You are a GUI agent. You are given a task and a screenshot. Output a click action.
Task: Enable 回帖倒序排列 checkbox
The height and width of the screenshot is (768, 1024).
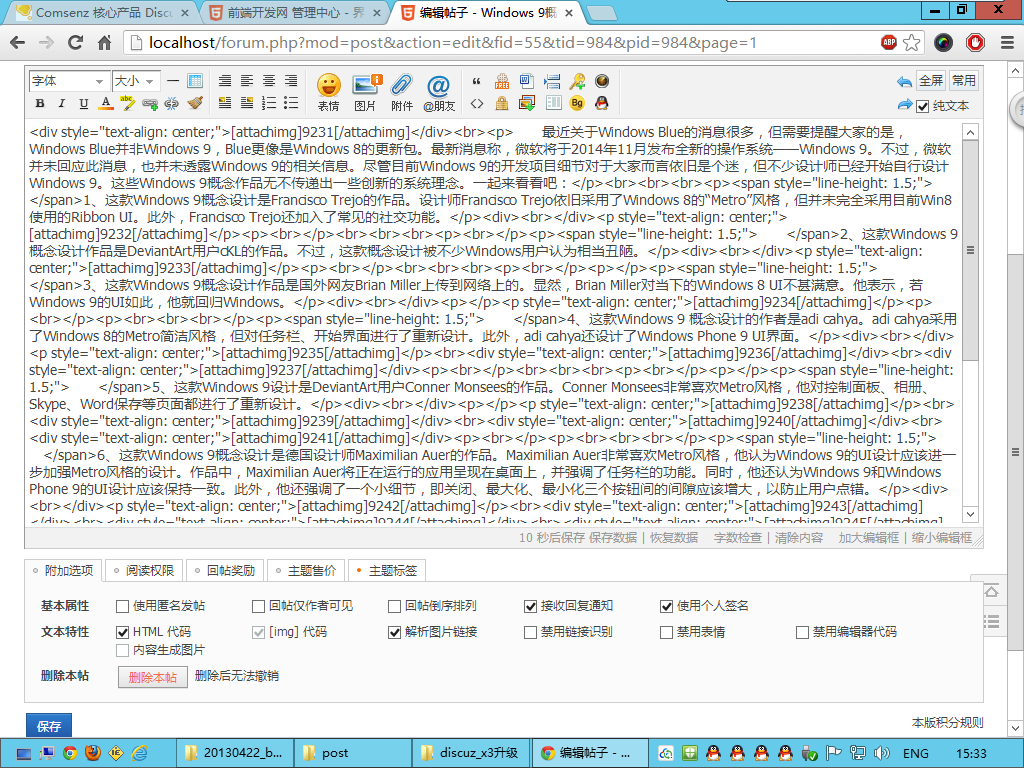tap(394, 607)
